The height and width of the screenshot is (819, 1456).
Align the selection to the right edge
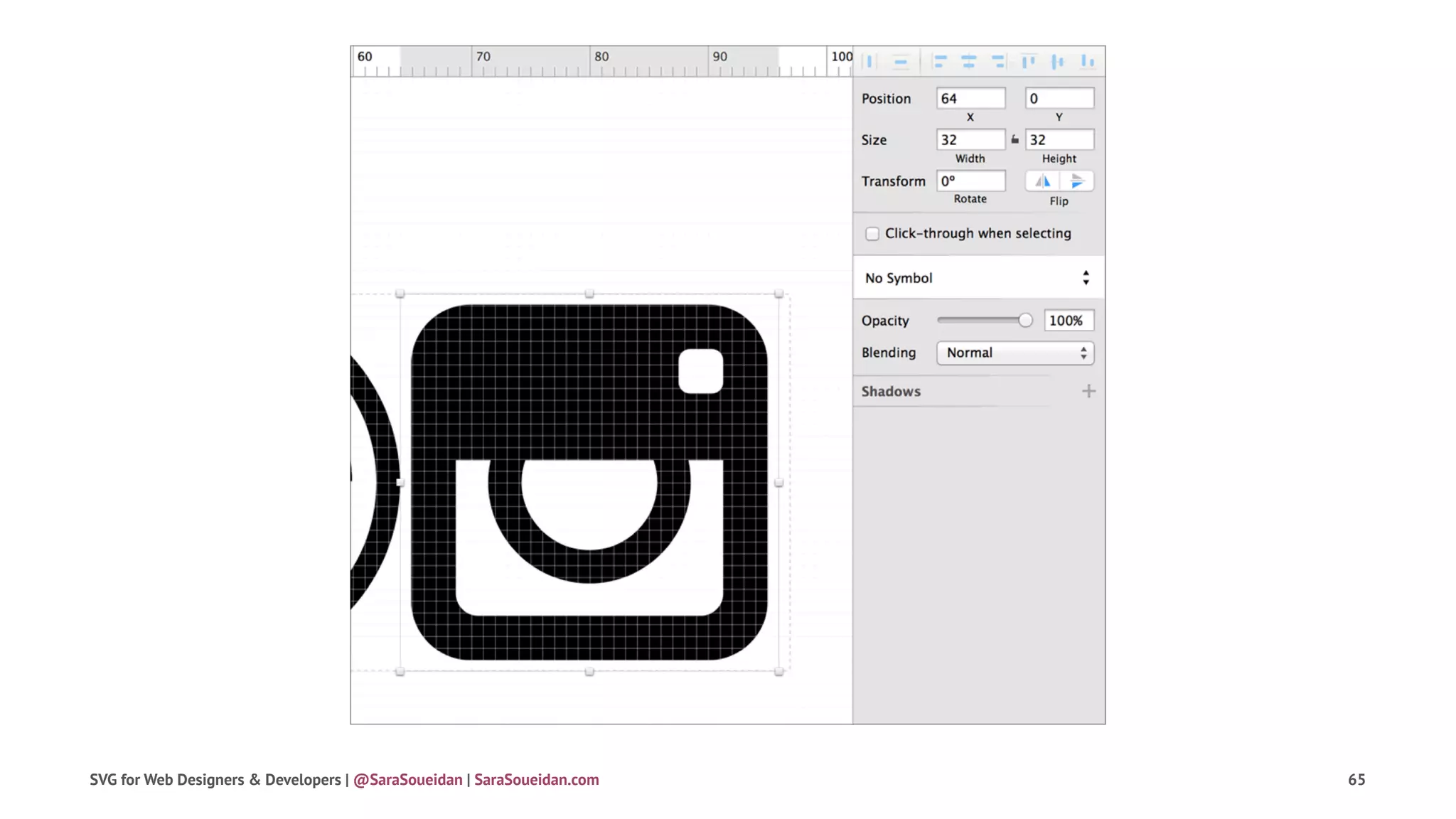tap(998, 62)
